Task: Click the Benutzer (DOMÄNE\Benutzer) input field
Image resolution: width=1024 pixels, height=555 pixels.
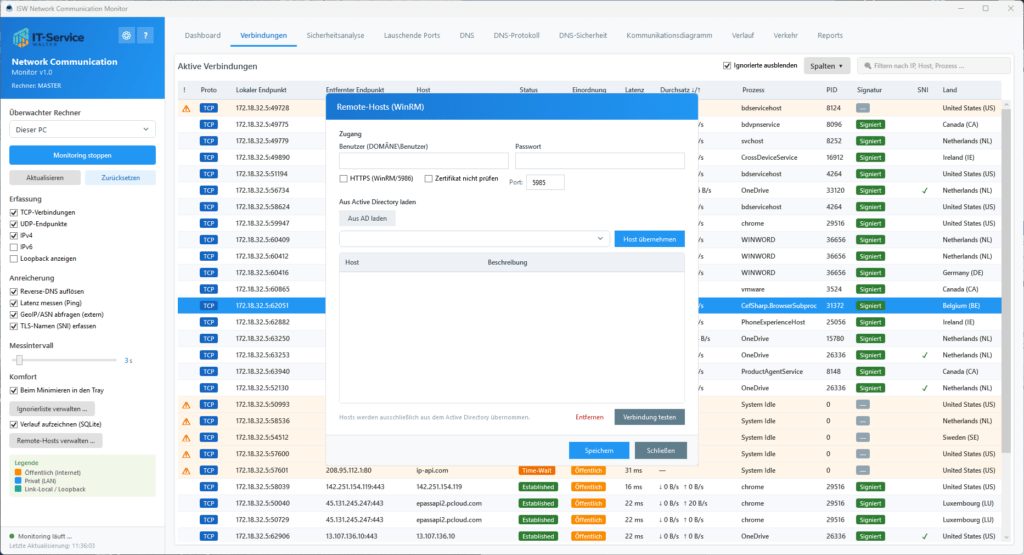Action: point(423,161)
